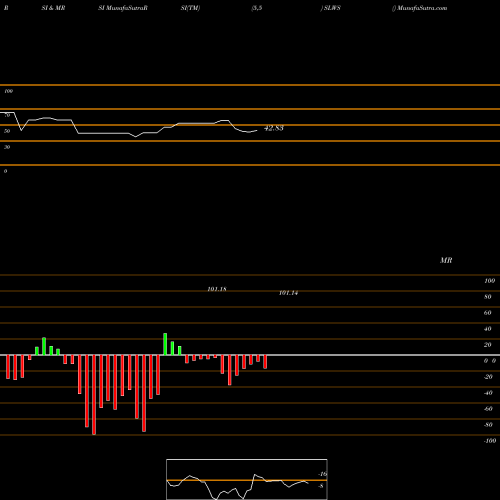Viewport: 500px width, 500px height.
Task: Click the 50 level label on RSI axis
Action: [x=7, y=131]
